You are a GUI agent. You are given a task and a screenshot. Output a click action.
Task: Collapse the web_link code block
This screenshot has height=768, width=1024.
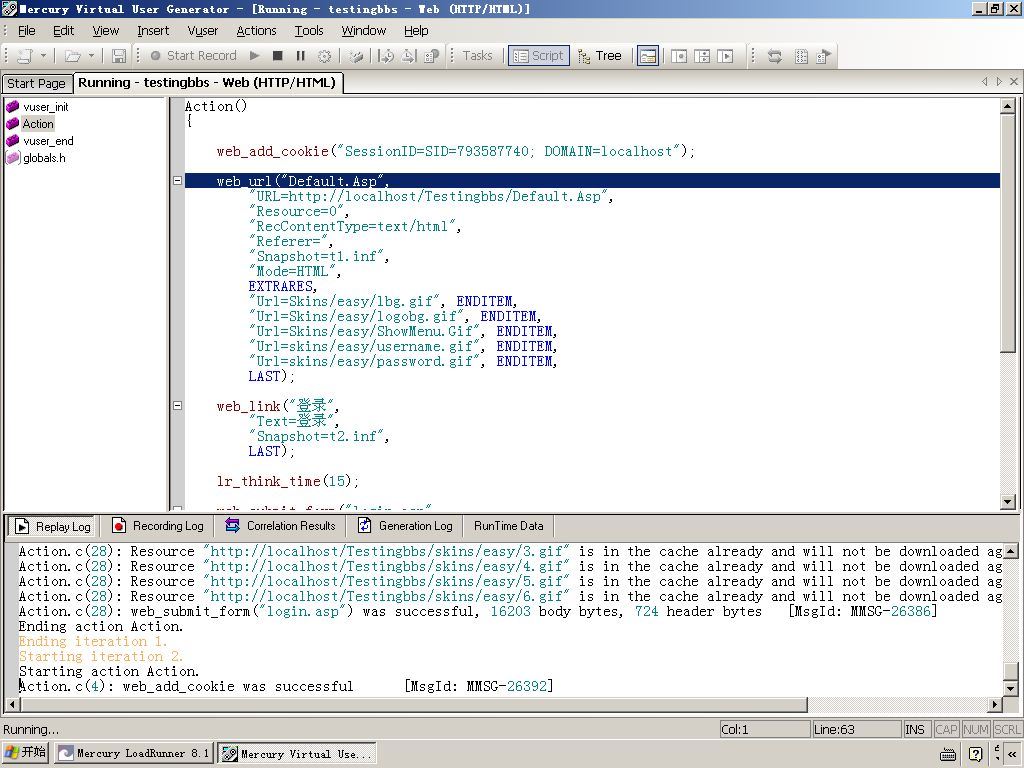(x=177, y=406)
